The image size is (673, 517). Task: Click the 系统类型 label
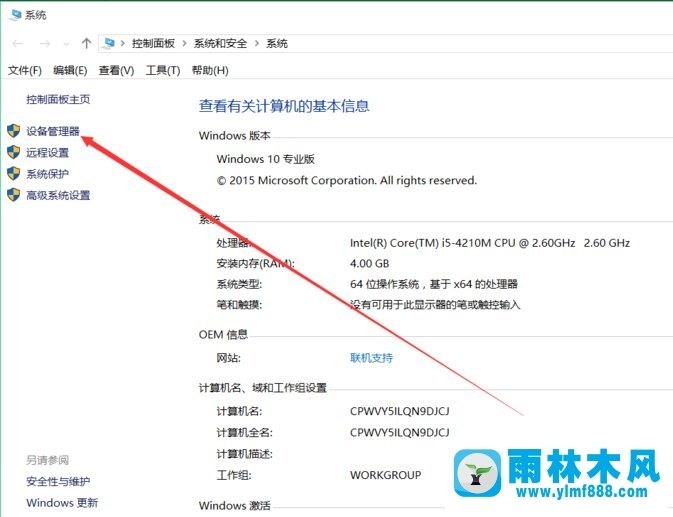(239, 284)
